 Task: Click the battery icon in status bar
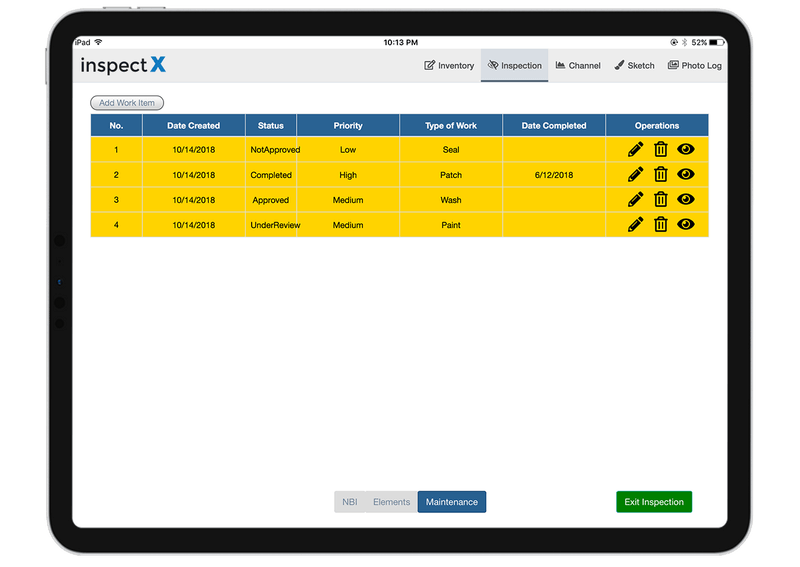[716, 42]
